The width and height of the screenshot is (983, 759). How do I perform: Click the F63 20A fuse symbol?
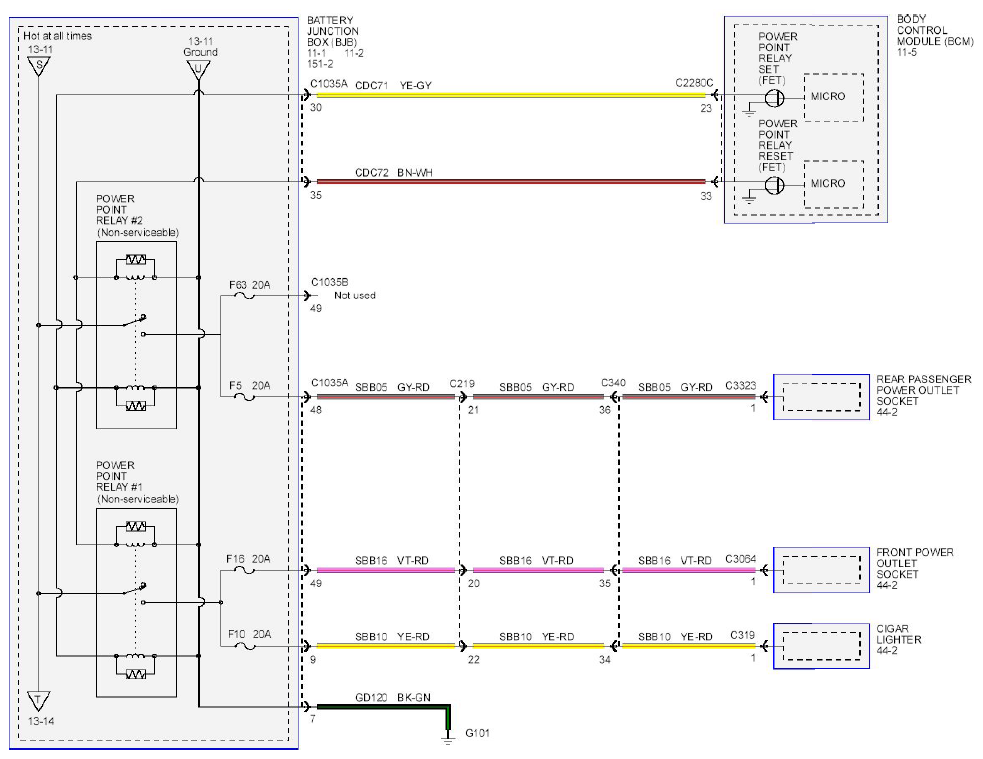244,295
